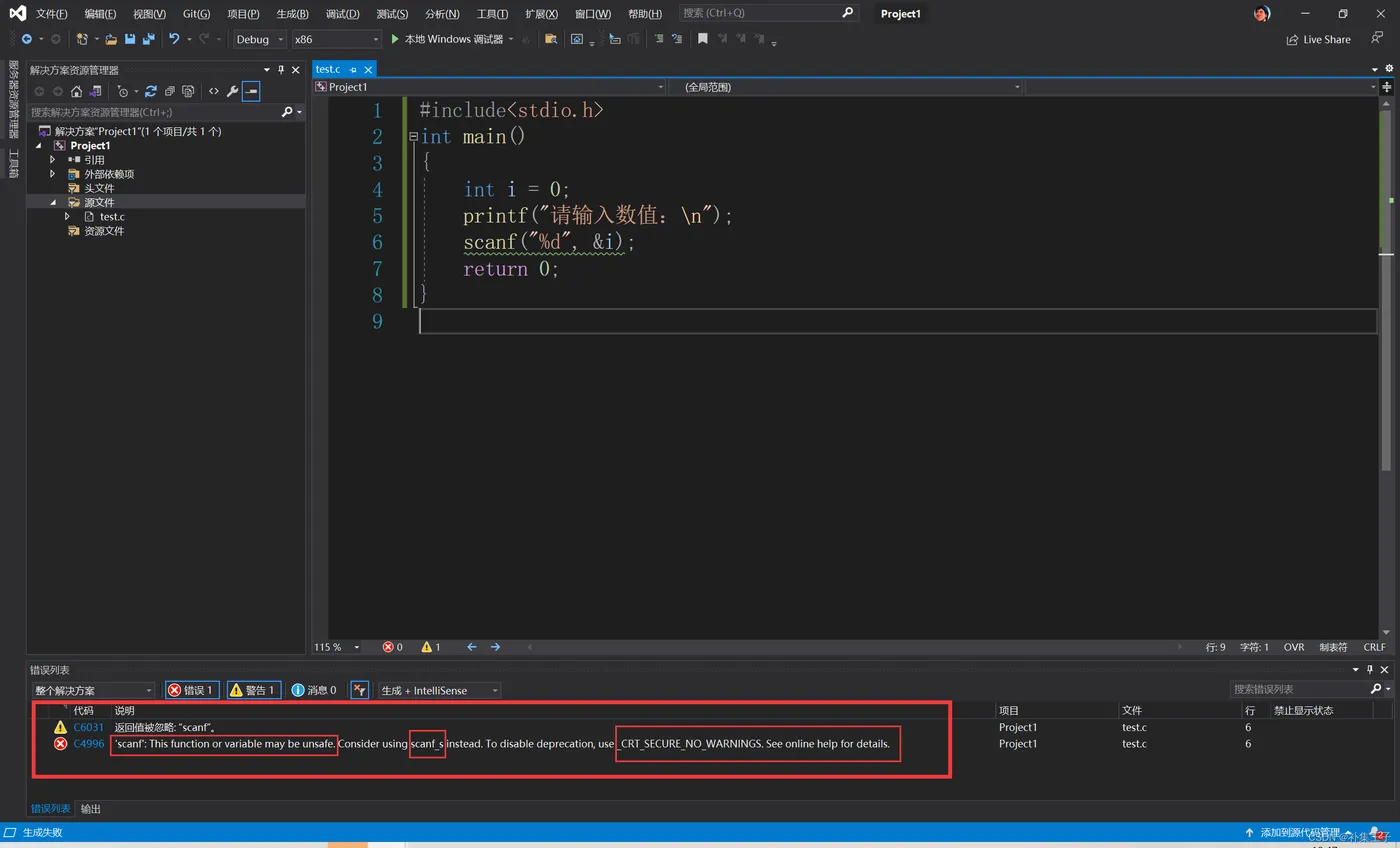The height and width of the screenshot is (848, 1400).
Task: Expand the 引用 references node
Action: point(53,160)
